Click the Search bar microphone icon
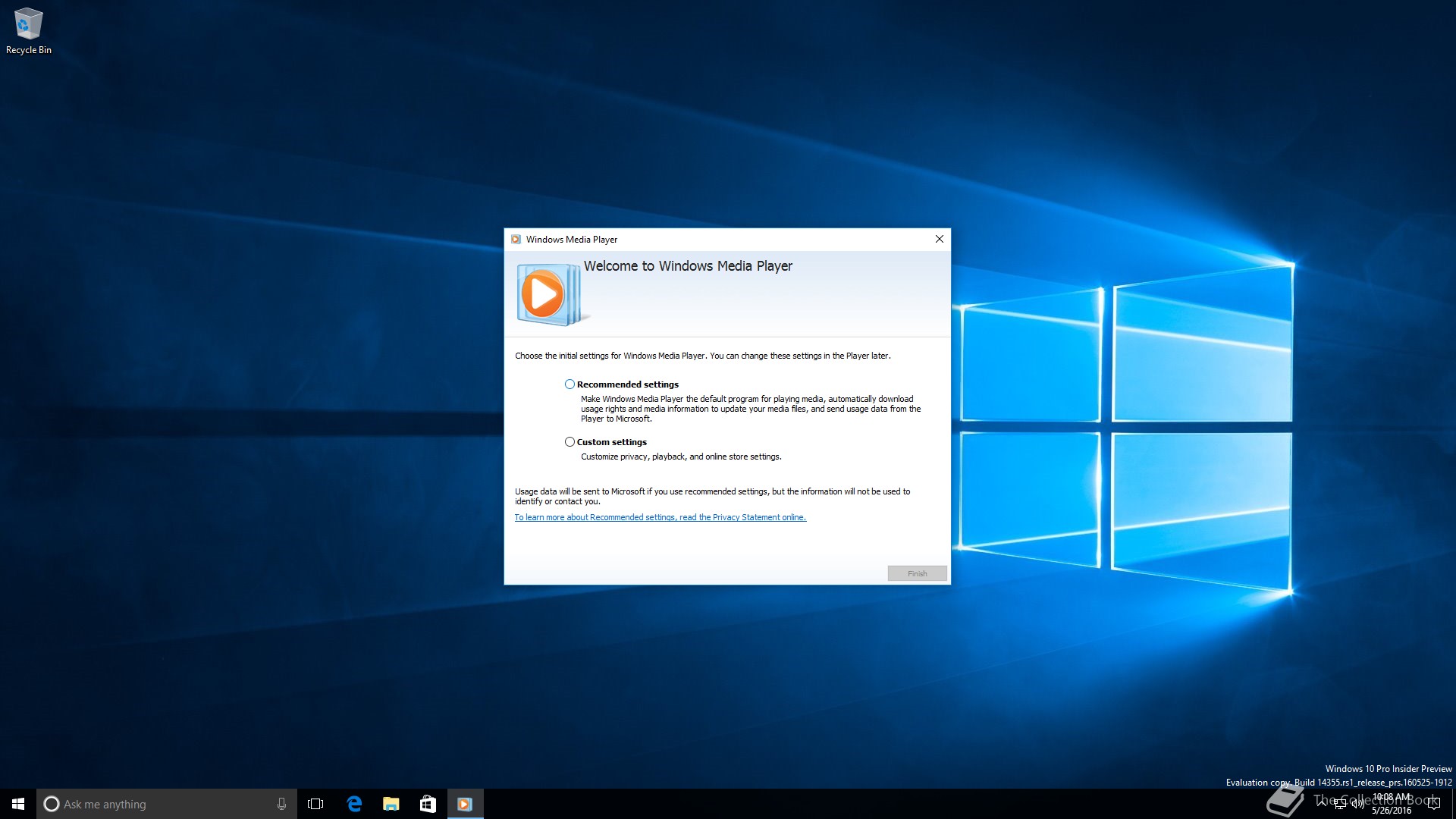Image resolution: width=1456 pixels, height=819 pixels. click(x=282, y=803)
